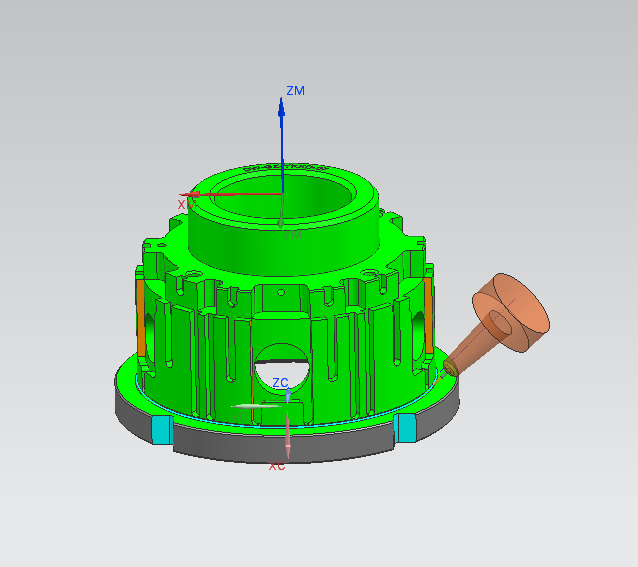638x567 pixels.
Task: Click the blue ZM axis arrow
Action: [282, 145]
